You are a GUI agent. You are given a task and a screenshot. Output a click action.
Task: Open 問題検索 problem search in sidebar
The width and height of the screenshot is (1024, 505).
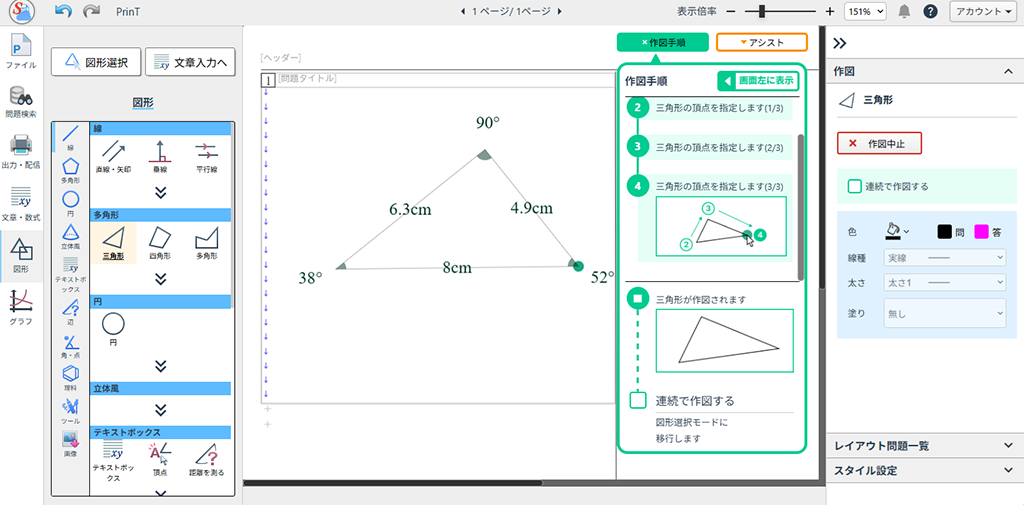pyautogui.click(x=20, y=102)
